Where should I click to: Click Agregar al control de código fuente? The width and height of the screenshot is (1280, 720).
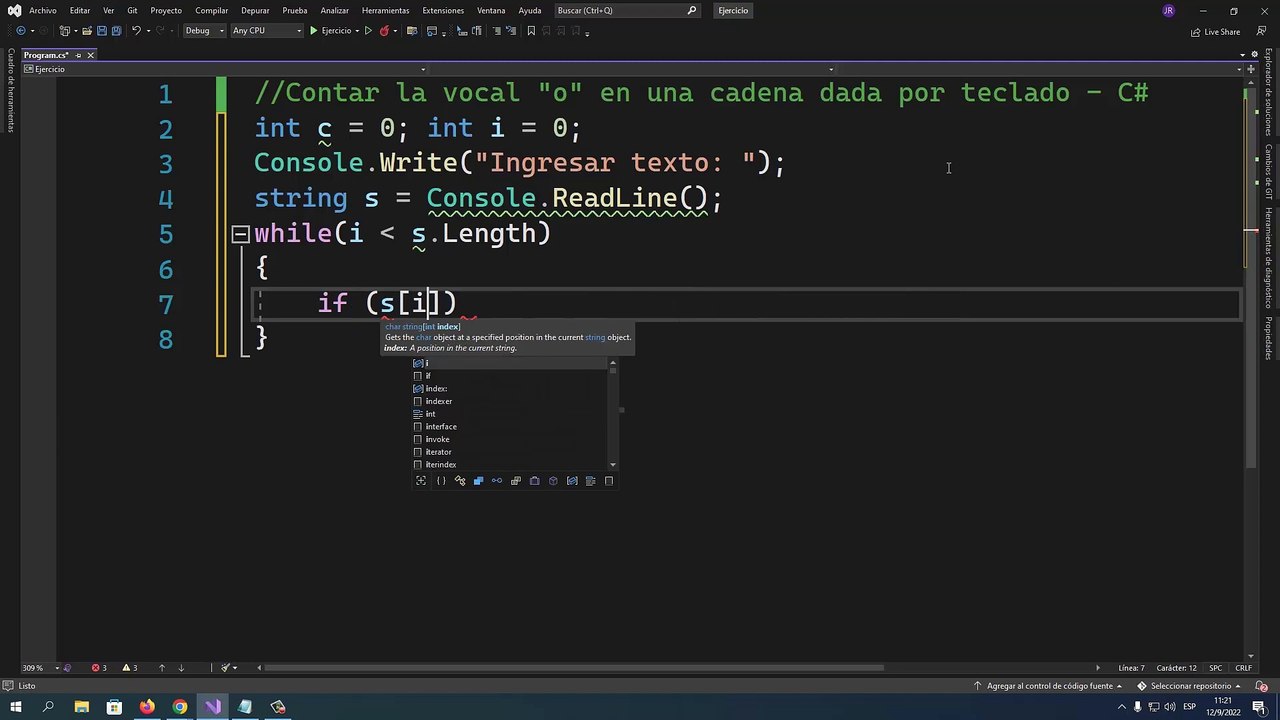(x=1048, y=686)
